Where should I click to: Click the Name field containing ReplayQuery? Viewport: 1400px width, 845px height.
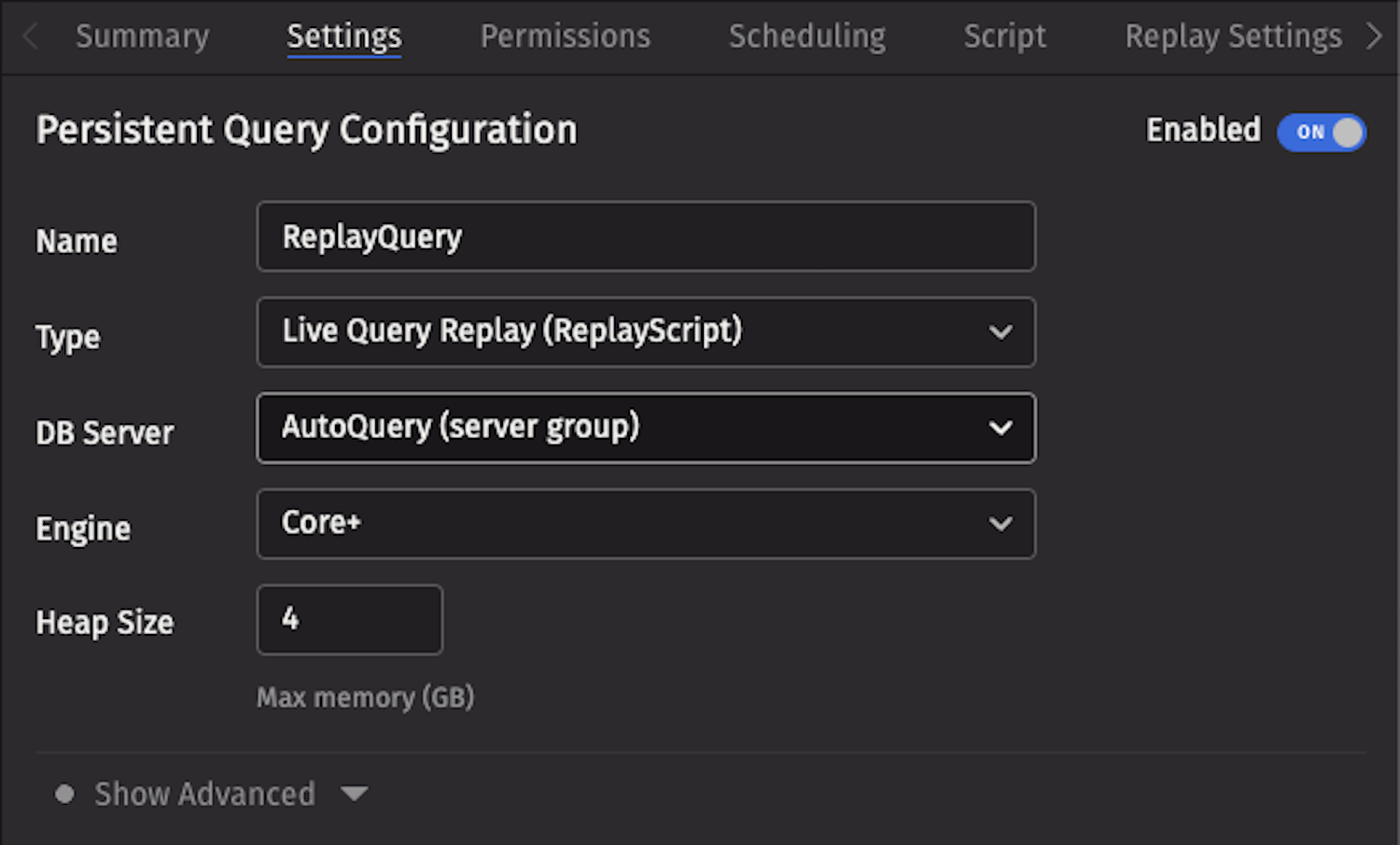point(644,237)
